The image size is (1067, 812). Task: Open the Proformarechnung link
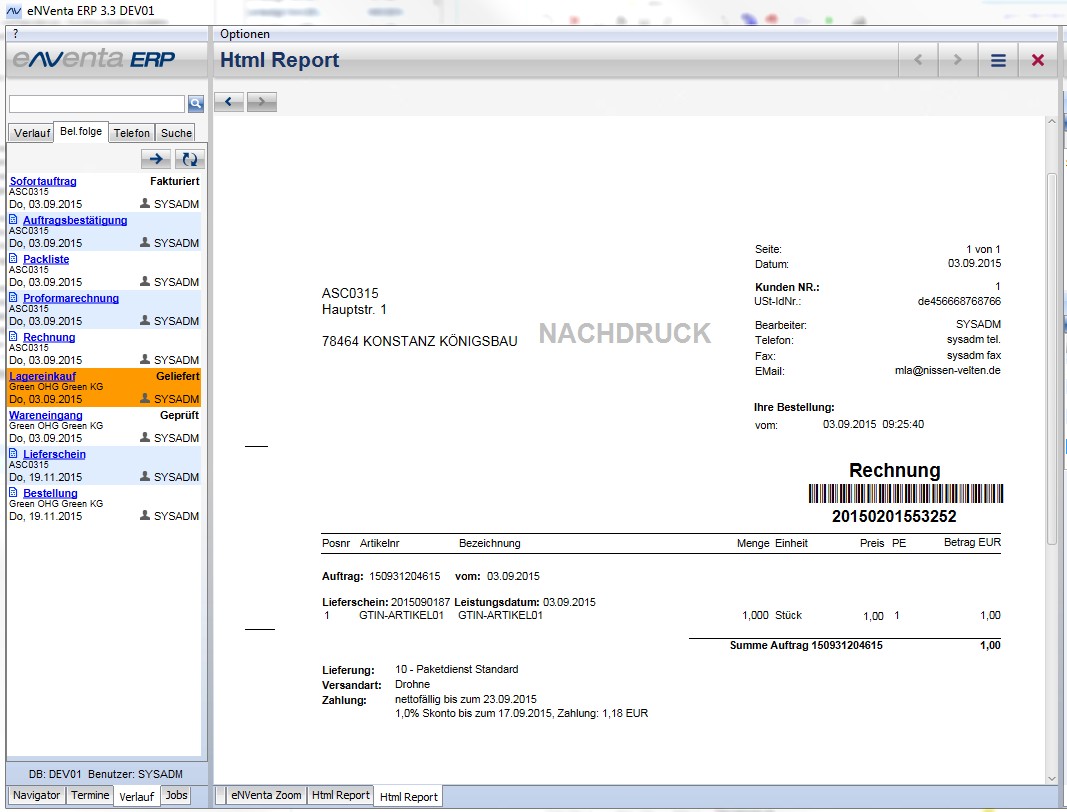pos(71,298)
